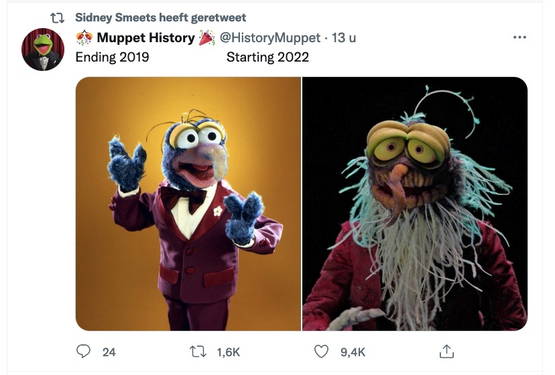Click the reply speech bubble icon

[x=83, y=351]
